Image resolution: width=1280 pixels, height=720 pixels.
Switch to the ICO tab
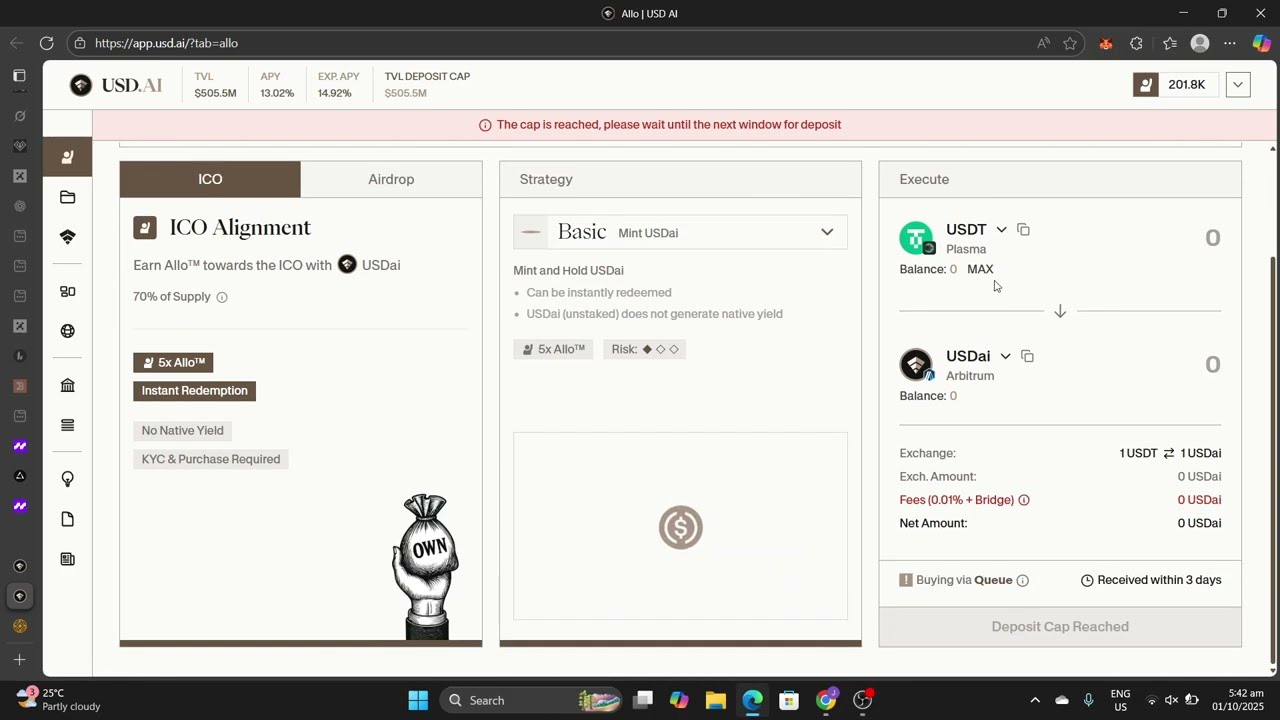[x=210, y=179]
